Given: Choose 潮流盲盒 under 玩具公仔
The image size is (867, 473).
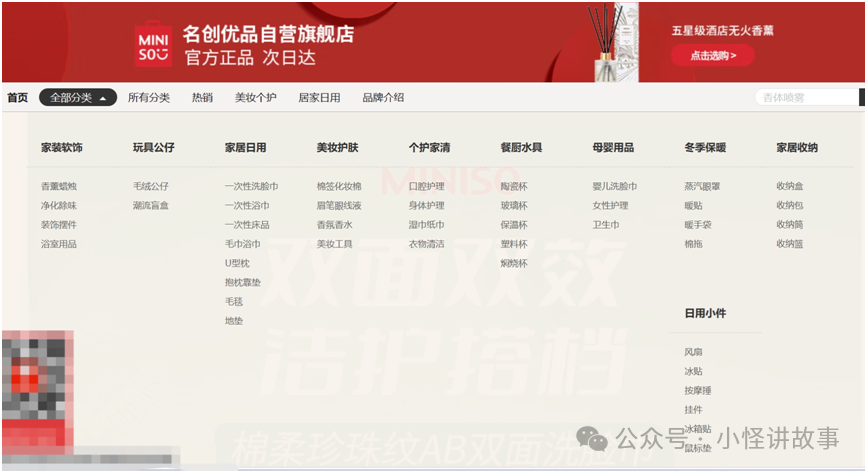Looking at the screenshot, I should coord(150,205).
